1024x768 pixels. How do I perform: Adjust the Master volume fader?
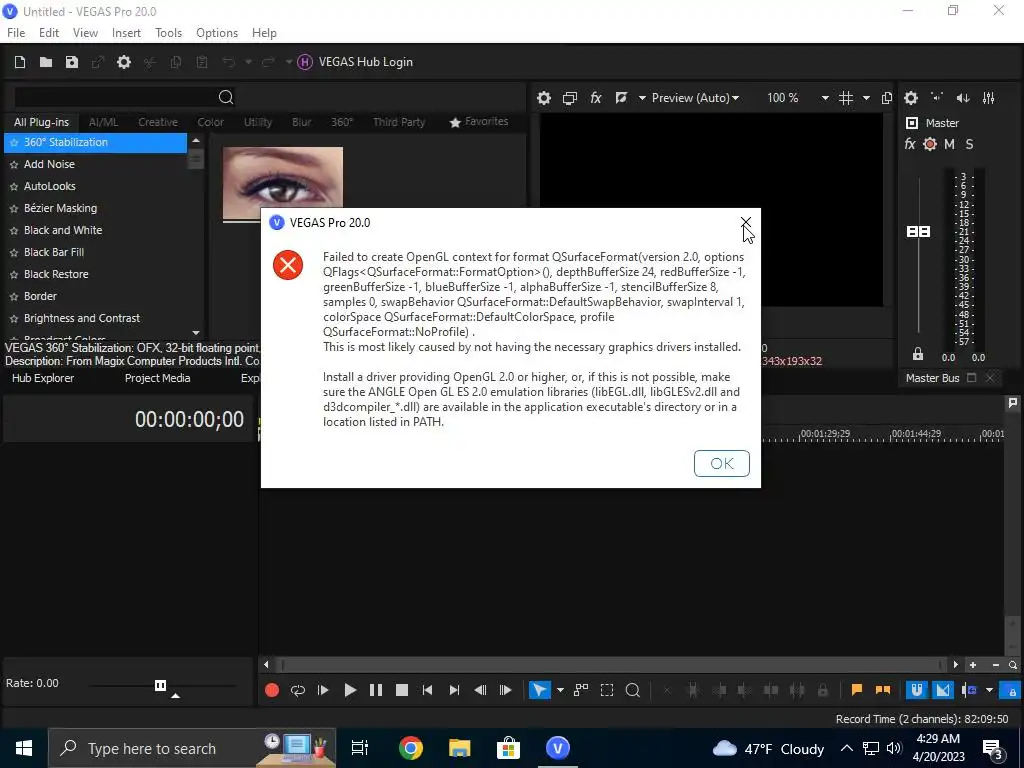tap(918, 232)
